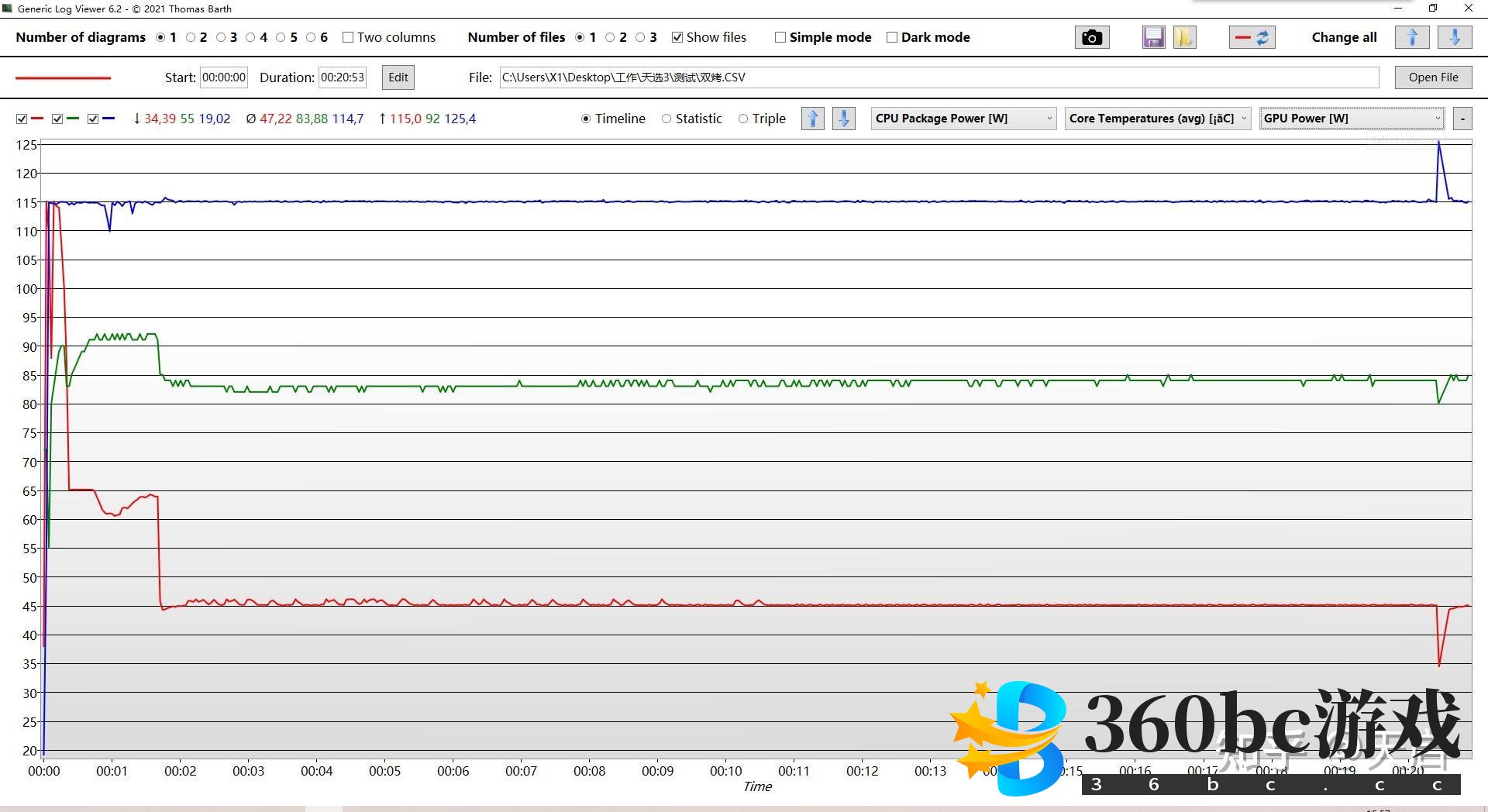Select the Statistic view radio button
This screenshot has height=812, width=1488.
tap(666, 119)
